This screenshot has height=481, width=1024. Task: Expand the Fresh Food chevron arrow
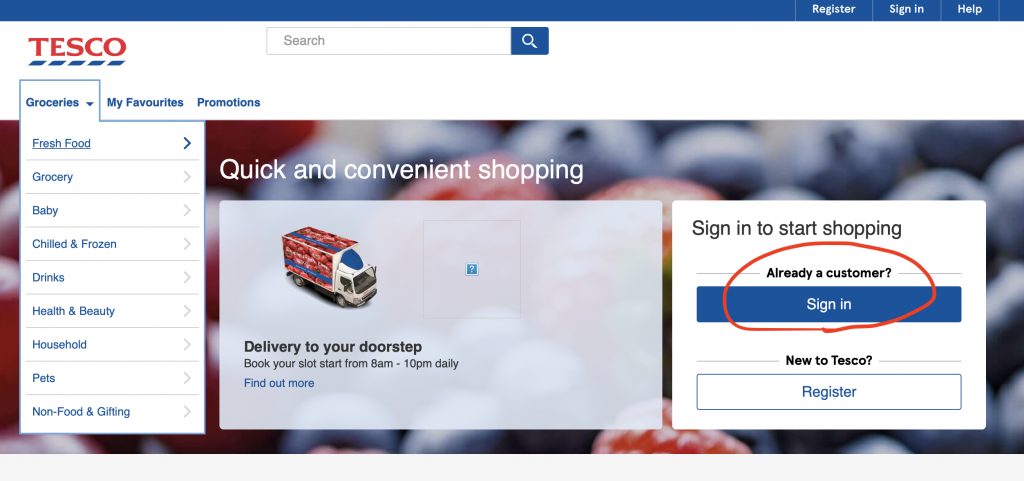tap(187, 143)
